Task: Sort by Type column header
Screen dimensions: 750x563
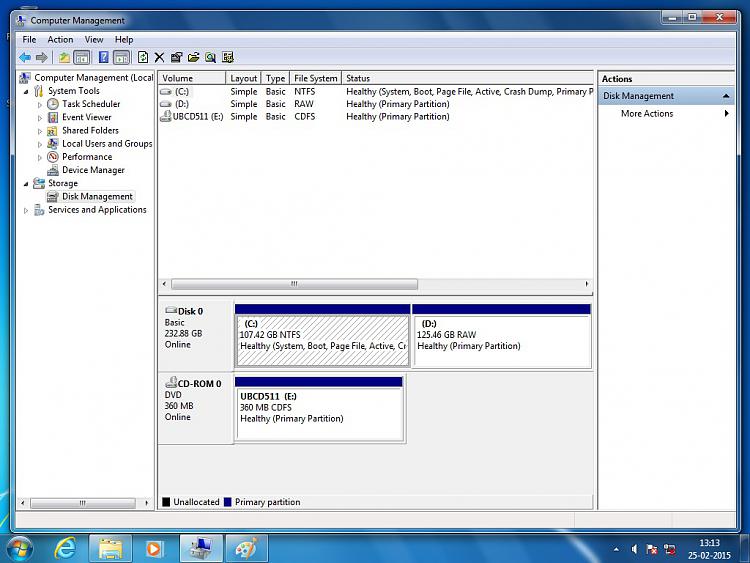Action: pos(276,78)
